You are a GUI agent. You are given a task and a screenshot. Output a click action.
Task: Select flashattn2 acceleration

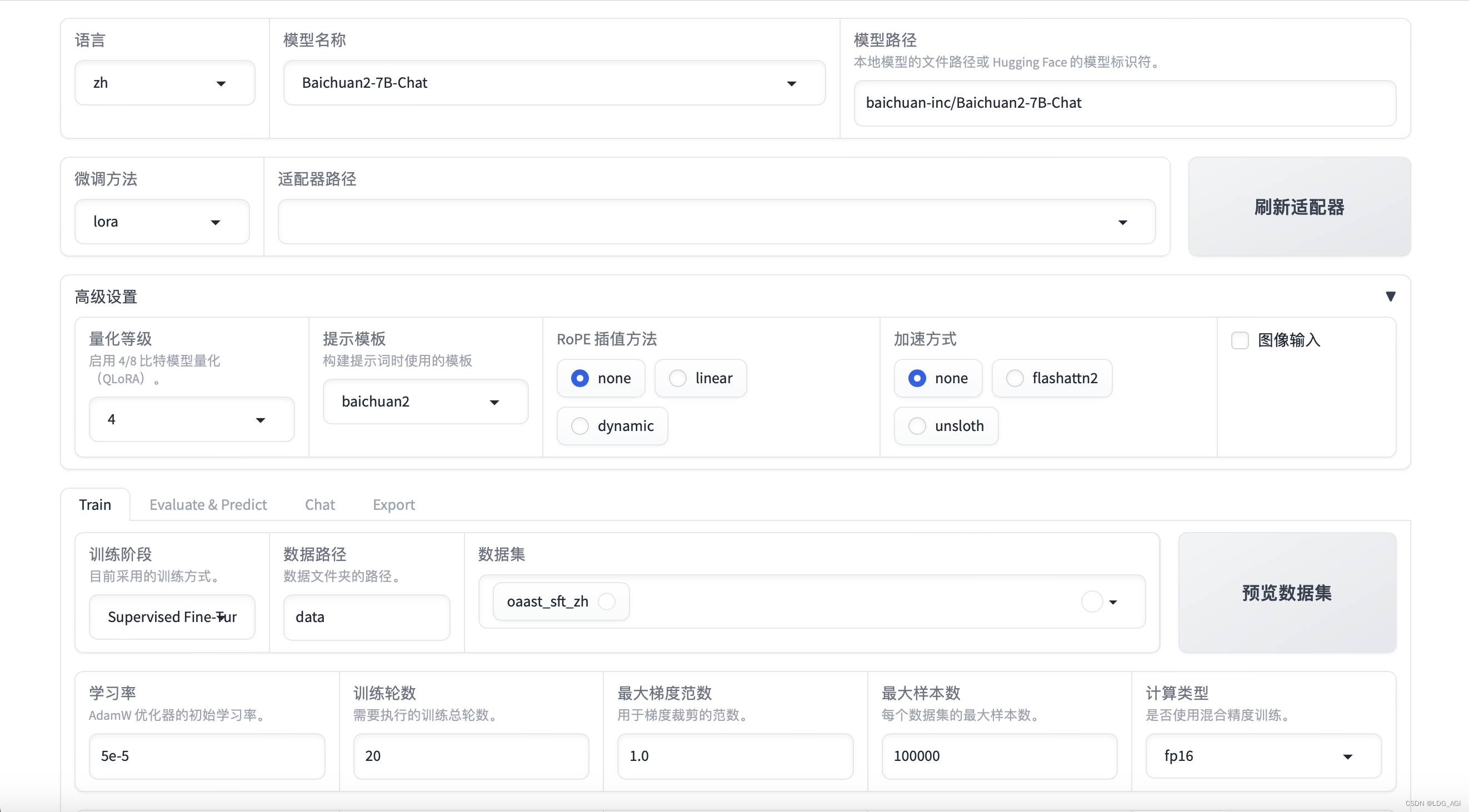[x=1052, y=378]
